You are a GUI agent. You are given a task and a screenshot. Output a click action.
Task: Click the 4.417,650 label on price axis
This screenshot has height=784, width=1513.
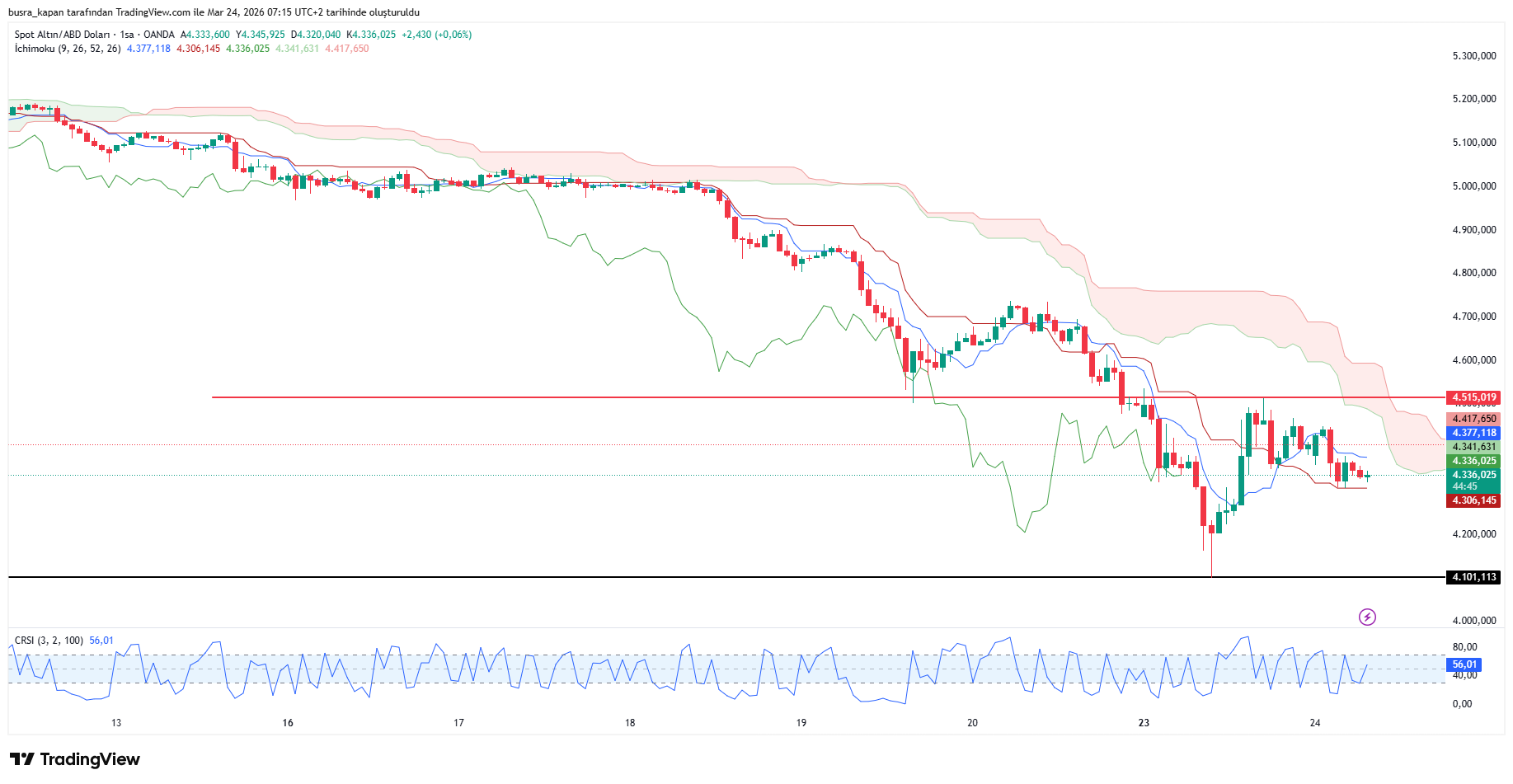pyautogui.click(x=1473, y=419)
